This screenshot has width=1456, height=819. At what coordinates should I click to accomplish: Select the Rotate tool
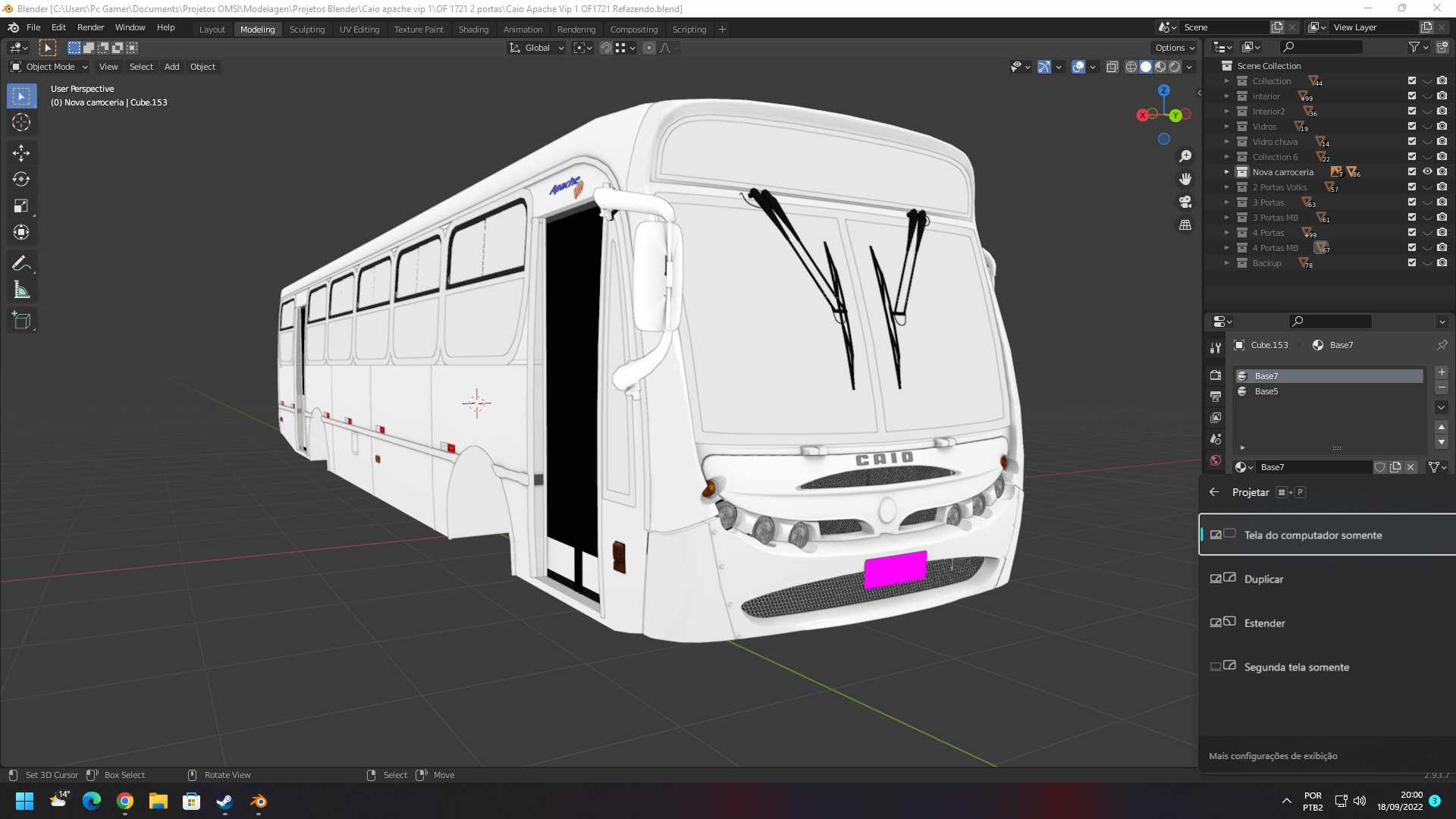21,180
